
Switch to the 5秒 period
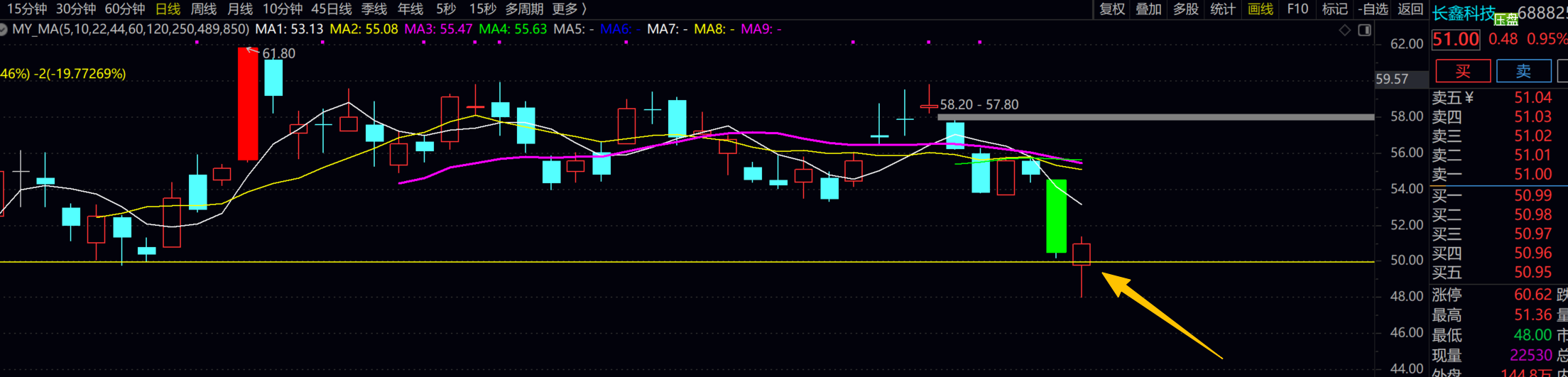446,9
